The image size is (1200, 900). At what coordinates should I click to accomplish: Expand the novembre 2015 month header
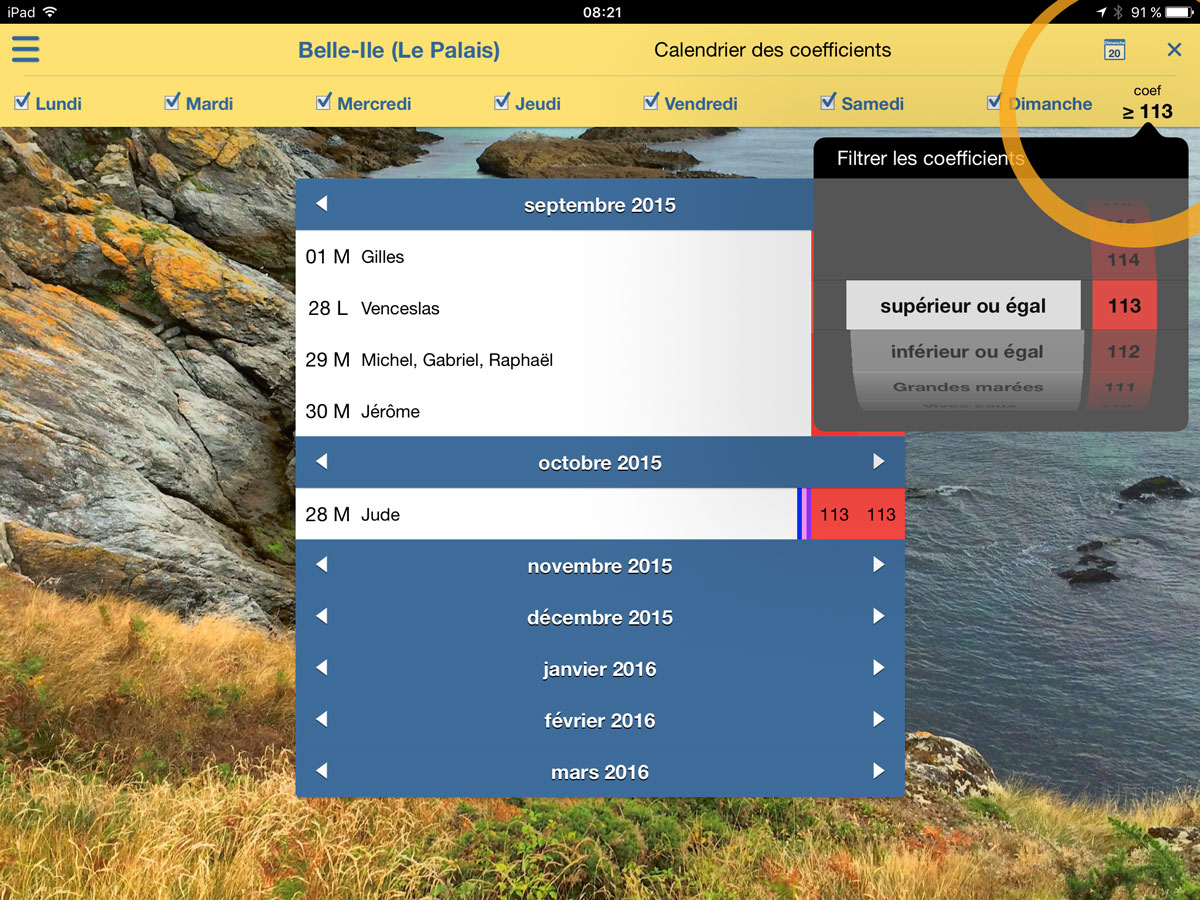click(x=600, y=566)
